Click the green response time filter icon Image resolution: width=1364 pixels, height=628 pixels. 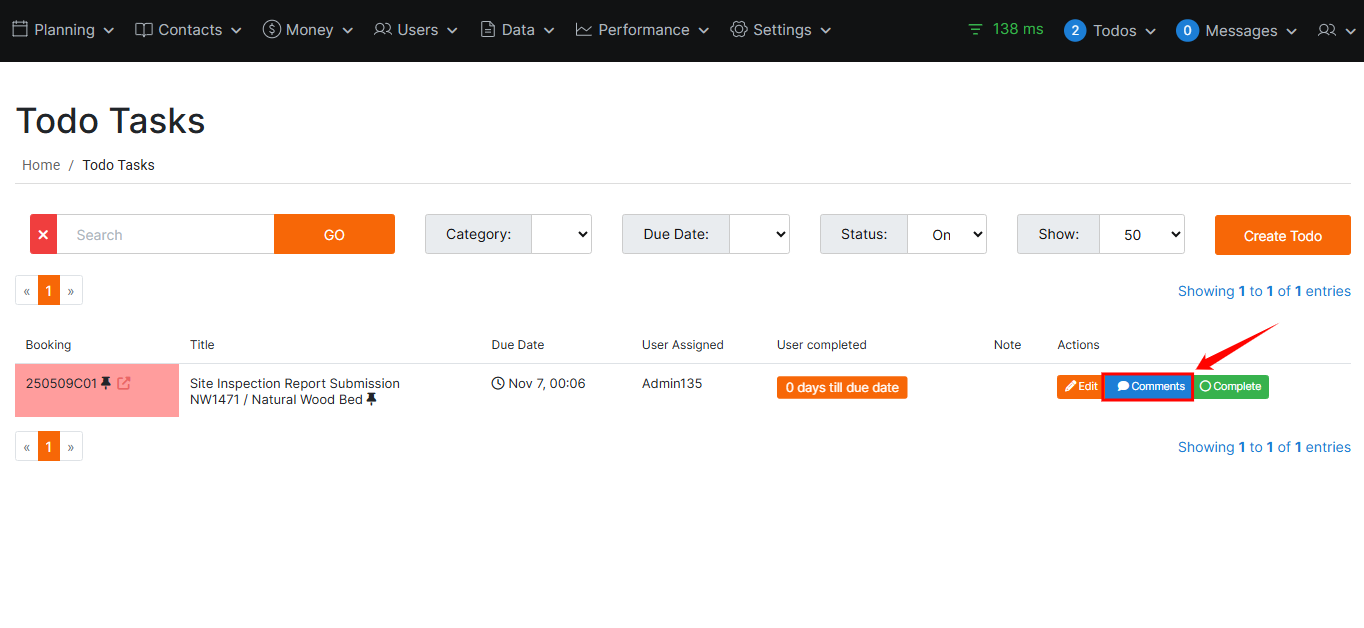click(x=975, y=30)
